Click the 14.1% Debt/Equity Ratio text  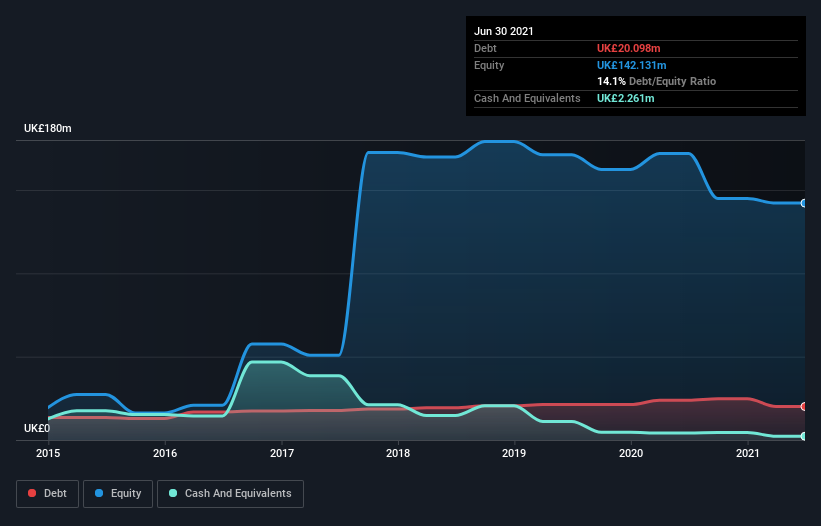[x=657, y=81]
